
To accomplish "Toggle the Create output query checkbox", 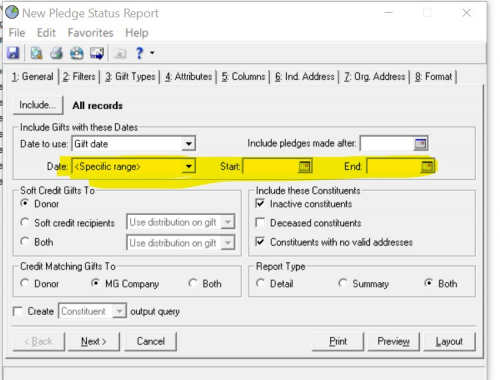I will tap(18, 311).
